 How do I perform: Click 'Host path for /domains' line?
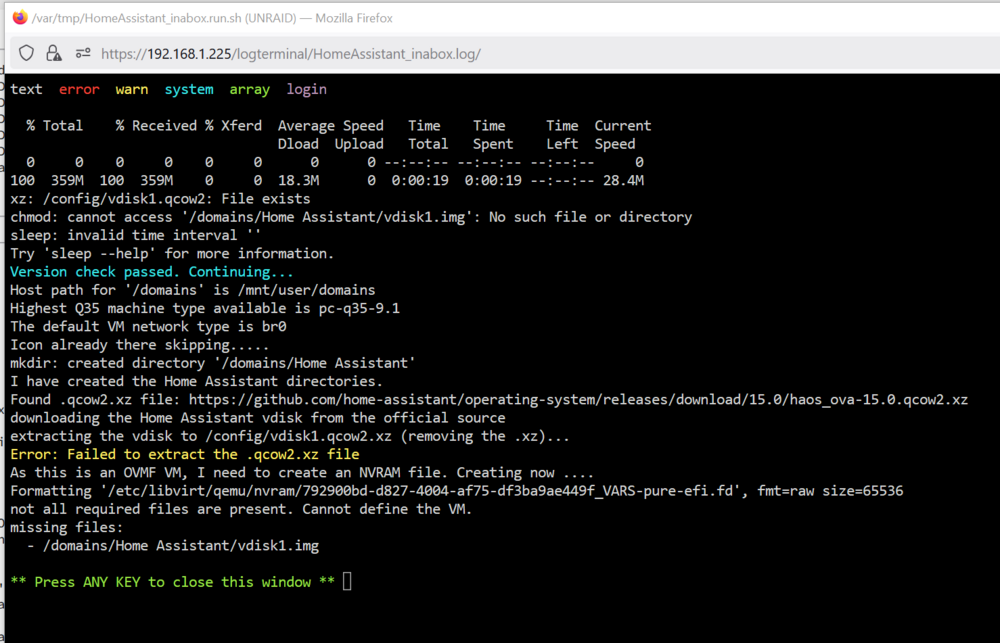(x=193, y=290)
